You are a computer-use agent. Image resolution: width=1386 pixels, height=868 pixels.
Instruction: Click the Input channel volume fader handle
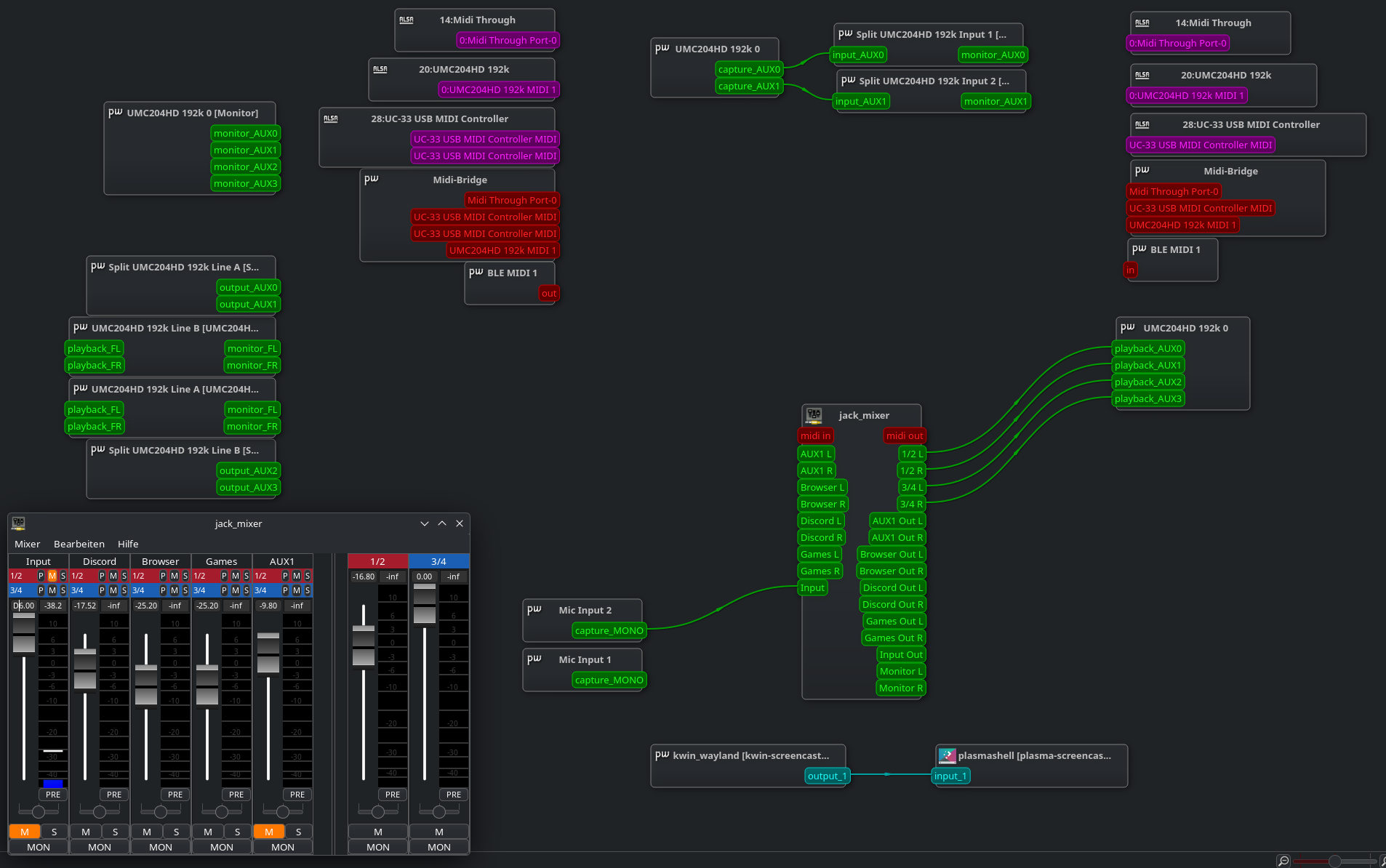point(24,633)
